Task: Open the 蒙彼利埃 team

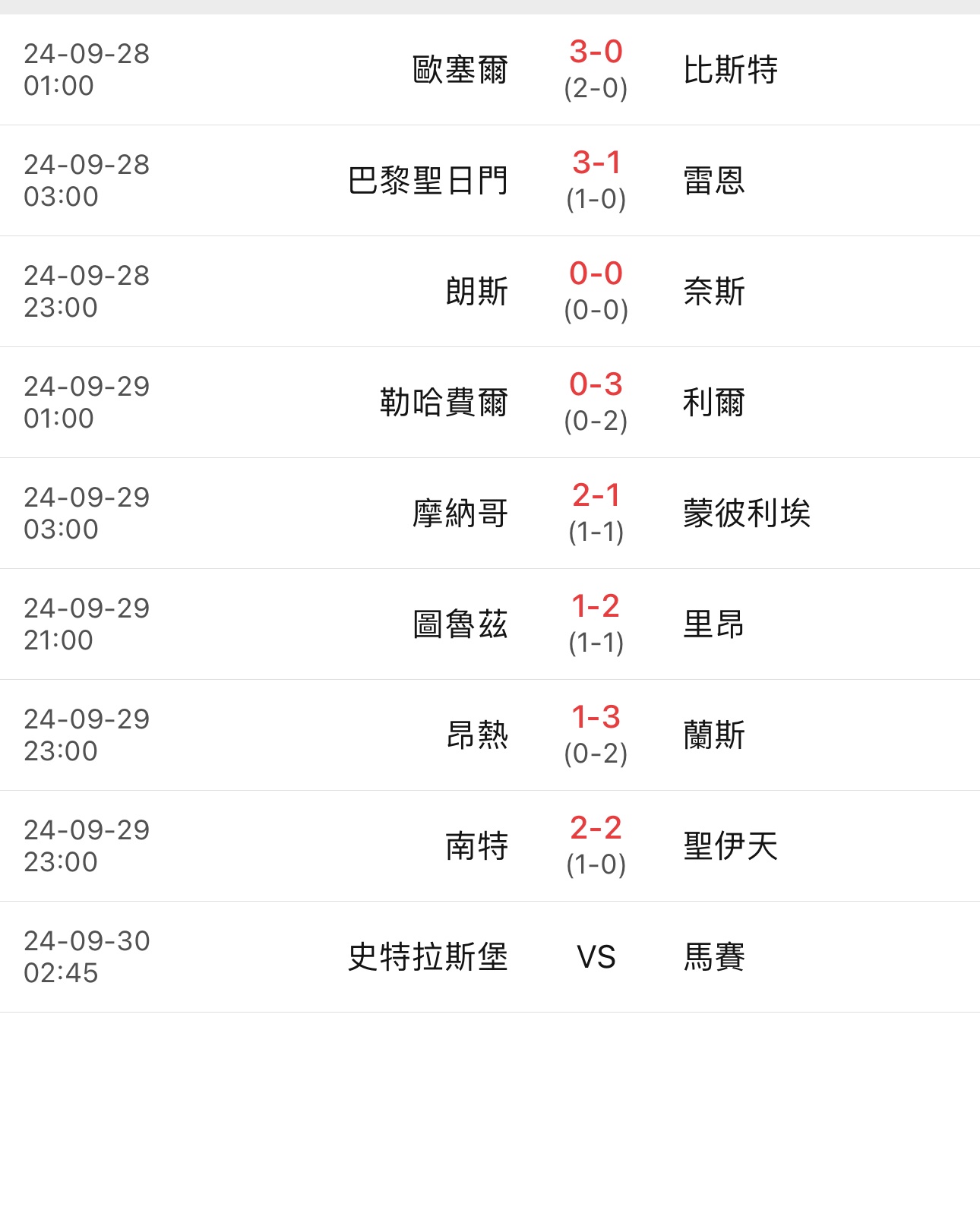Action: [x=747, y=513]
